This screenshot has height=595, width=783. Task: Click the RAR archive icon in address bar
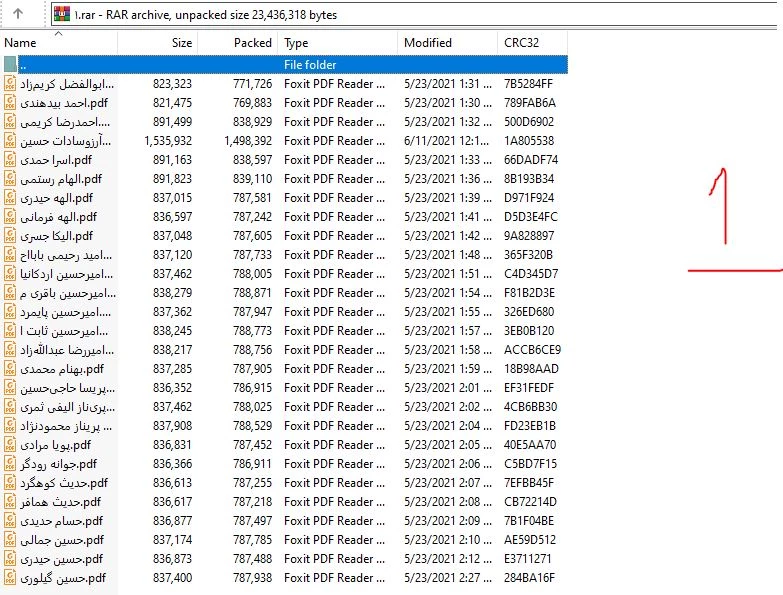pos(62,15)
